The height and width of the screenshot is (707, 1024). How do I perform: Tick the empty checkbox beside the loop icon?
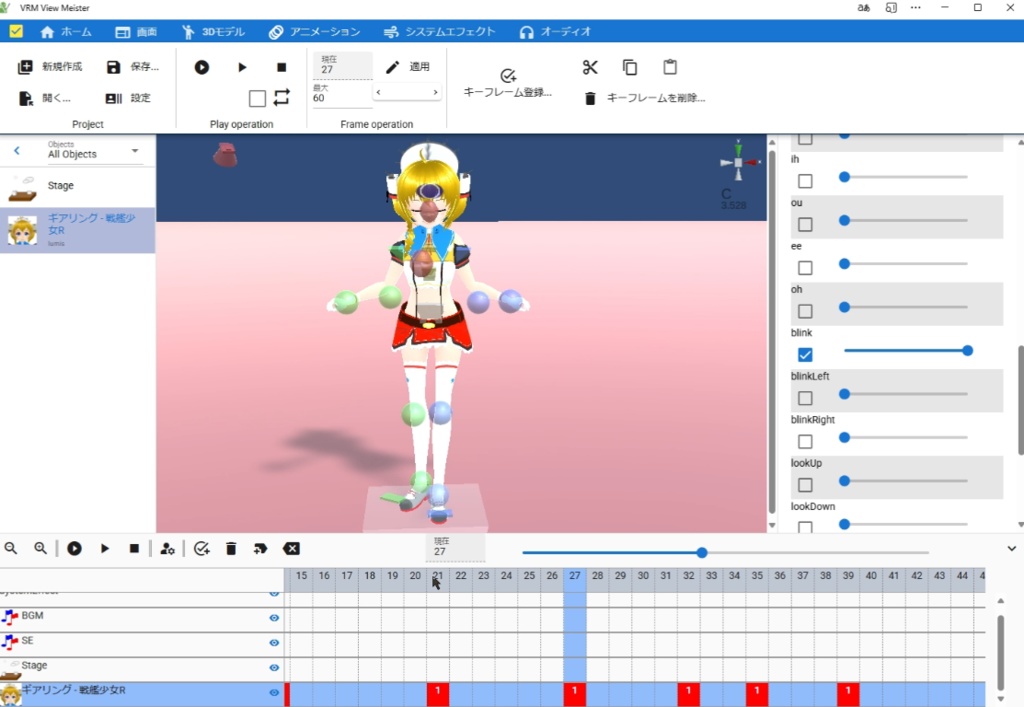click(x=257, y=99)
